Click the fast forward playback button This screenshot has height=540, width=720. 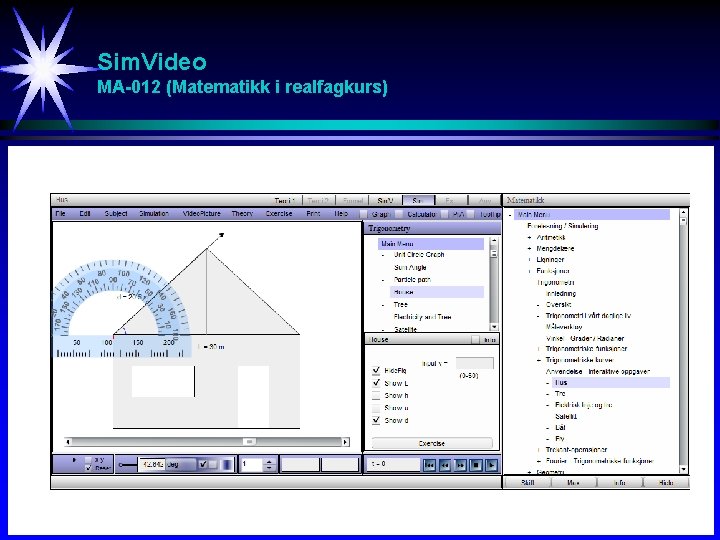[x=460, y=465]
